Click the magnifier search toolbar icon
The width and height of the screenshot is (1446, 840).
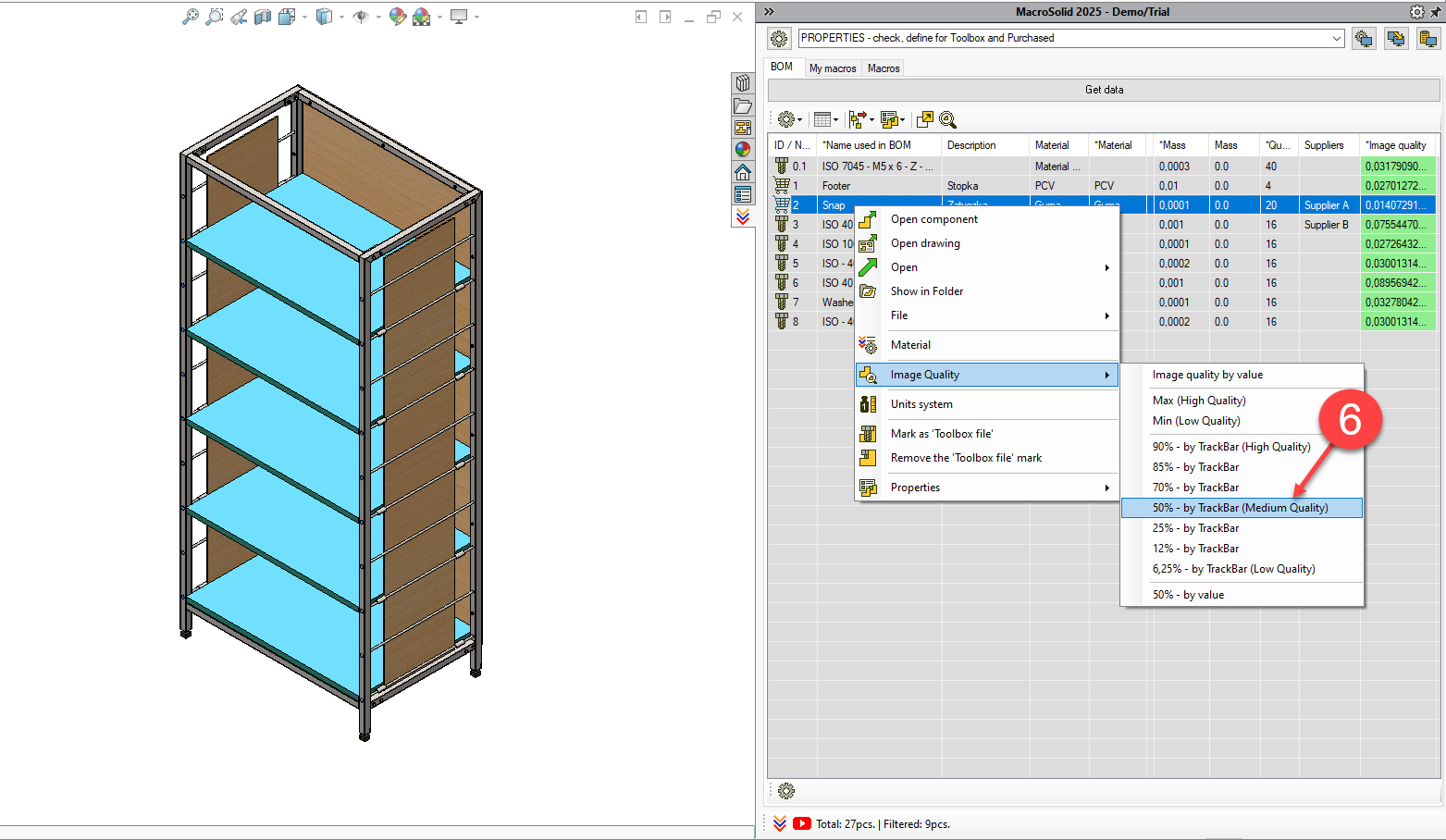coord(947,119)
